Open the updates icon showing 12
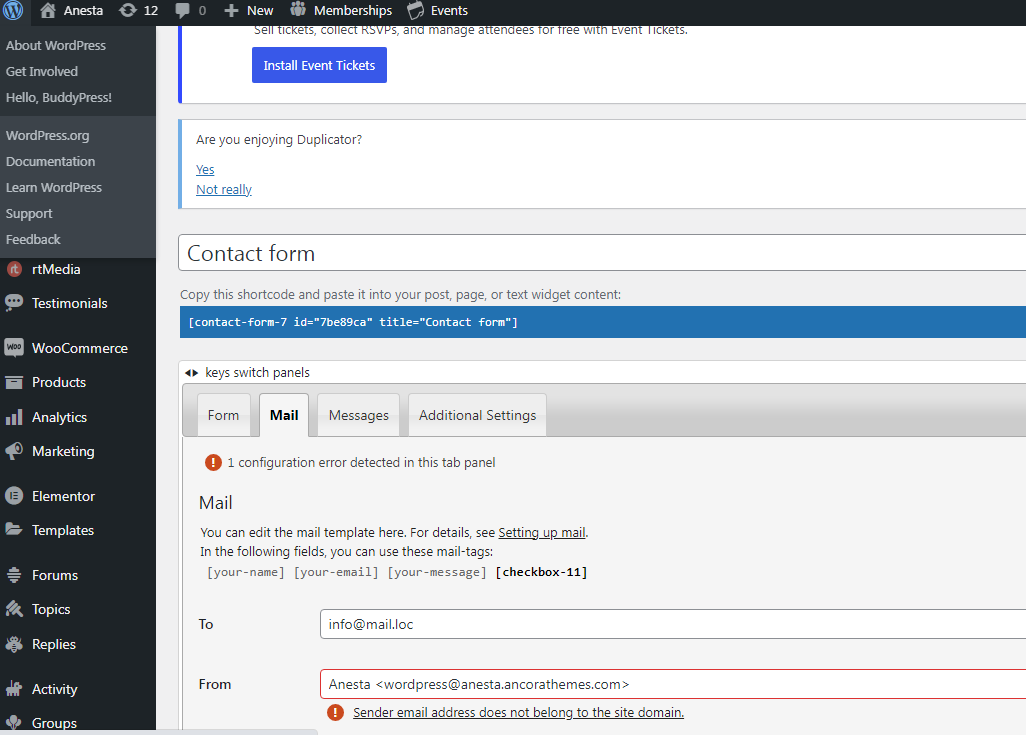1026x735 pixels. (128, 10)
